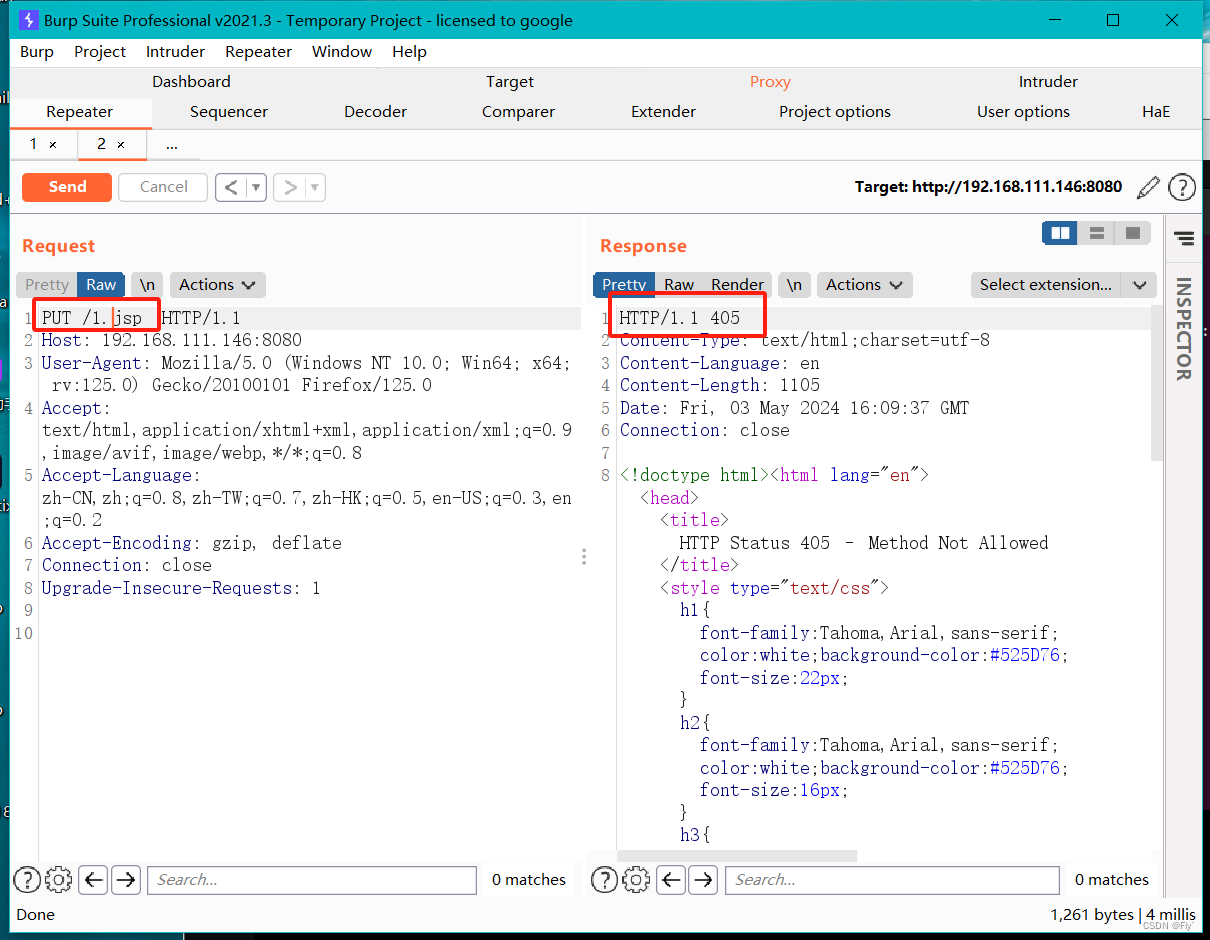Switch to side-by-side layout view
This screenshot has width=1210, height=940.
(1060, 233)
